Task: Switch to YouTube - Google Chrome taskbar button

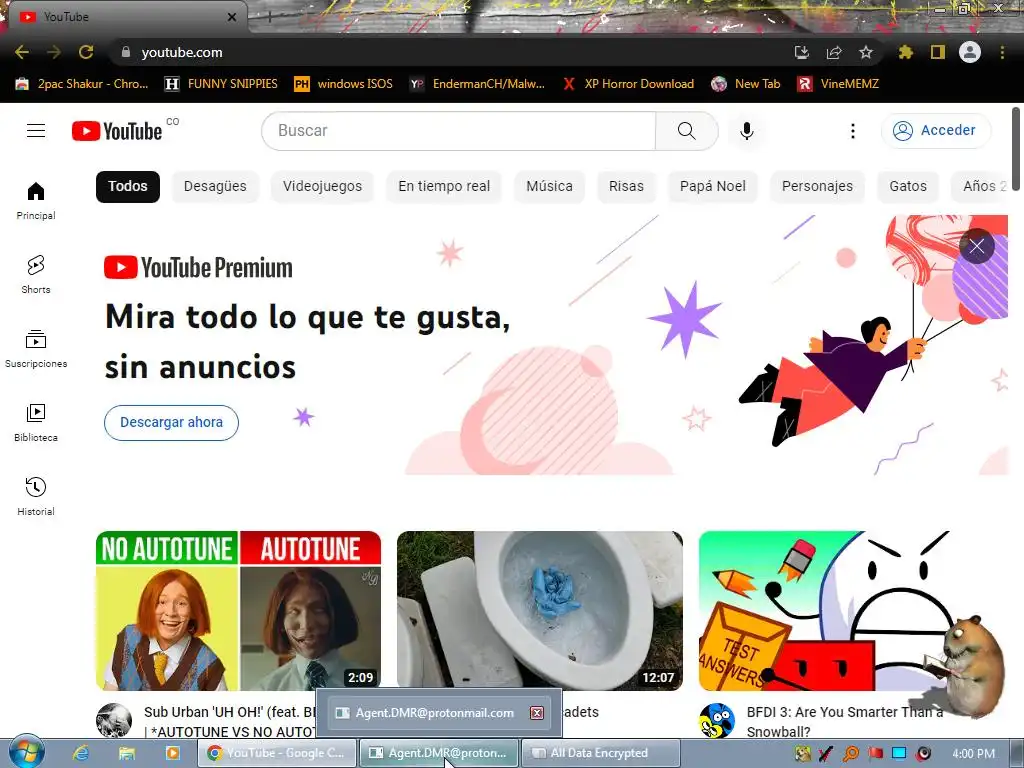Action: tap(277, 753)
